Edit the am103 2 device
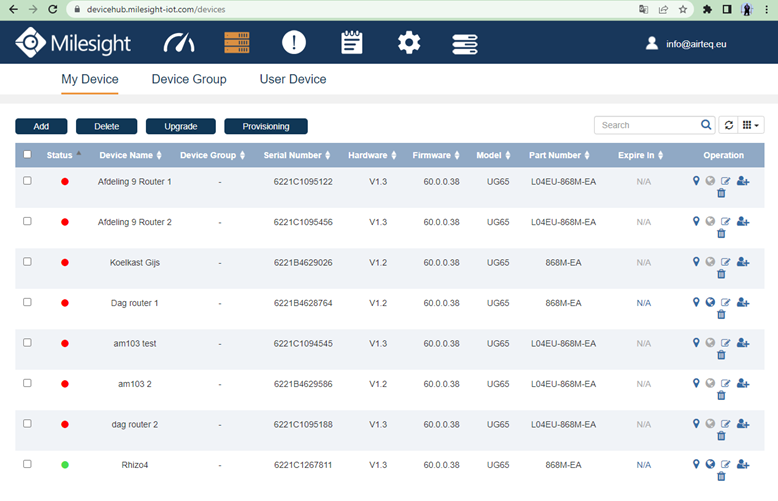 click(725, 383)
